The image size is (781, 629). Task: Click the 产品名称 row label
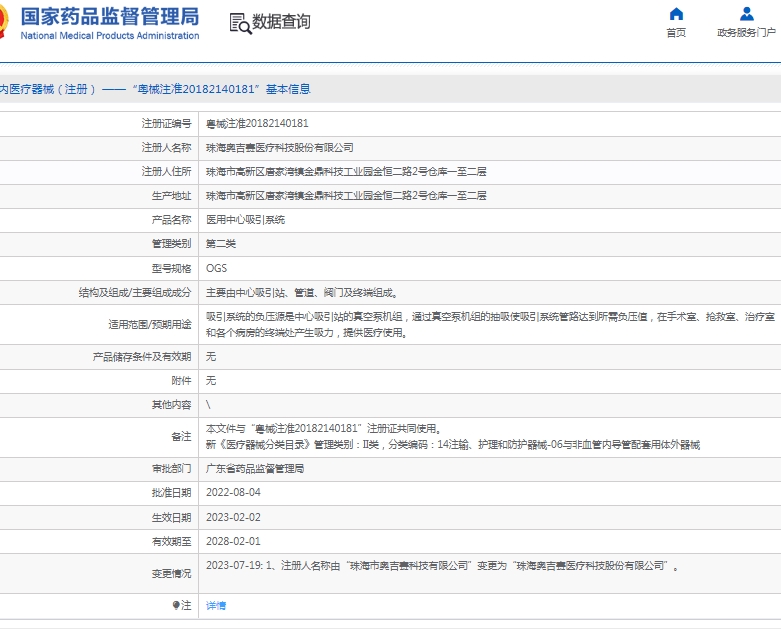pos(171,220)
